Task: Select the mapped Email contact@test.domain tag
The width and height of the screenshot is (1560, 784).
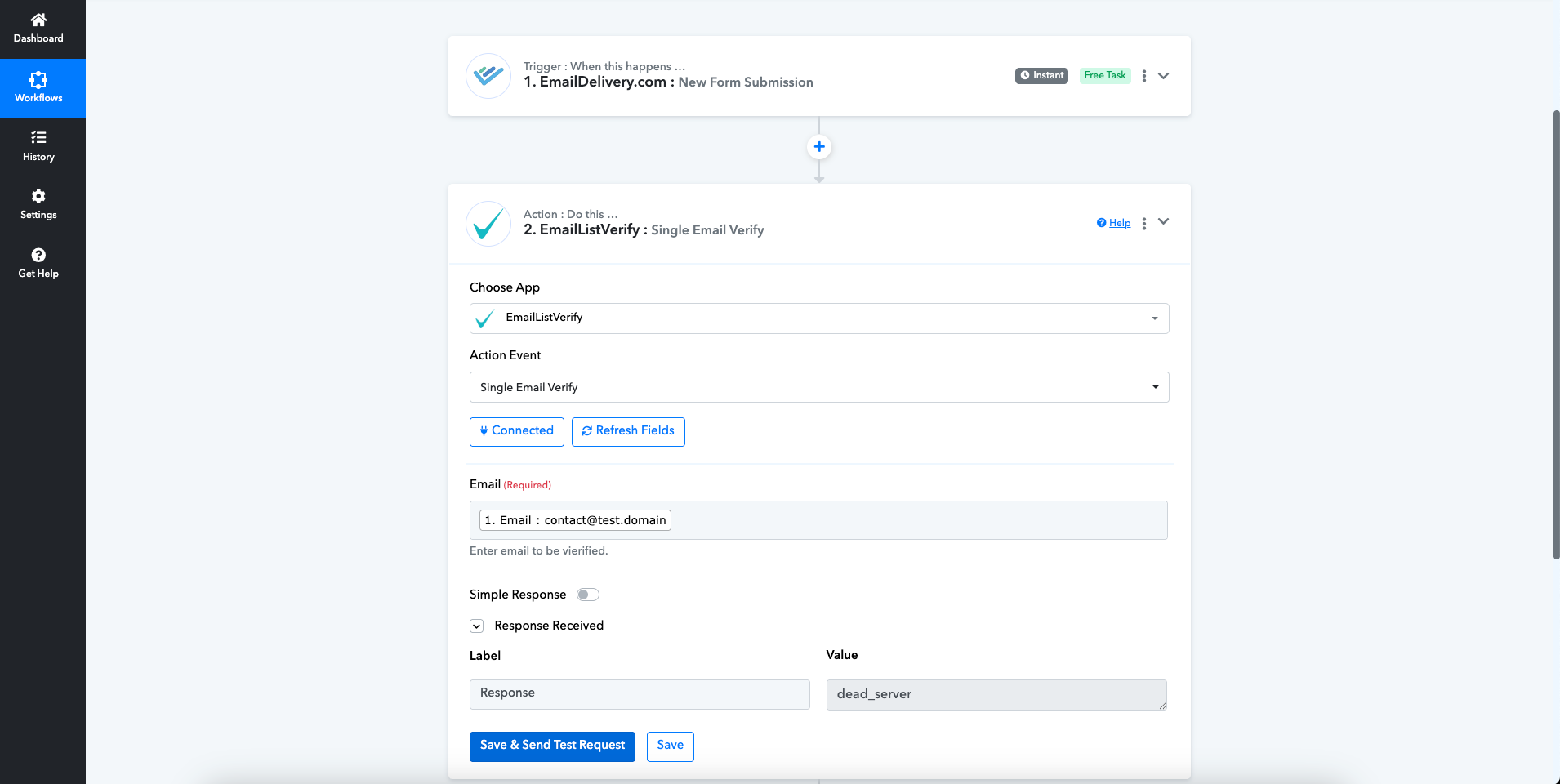Action: (575, 520)
